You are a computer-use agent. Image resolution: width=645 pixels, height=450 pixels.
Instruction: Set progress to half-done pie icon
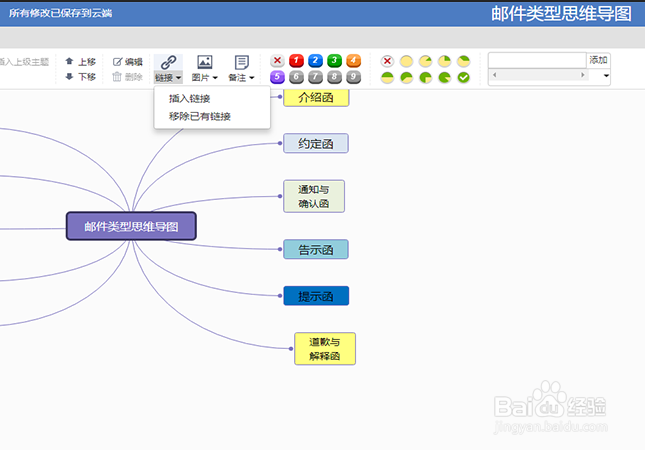387,77
